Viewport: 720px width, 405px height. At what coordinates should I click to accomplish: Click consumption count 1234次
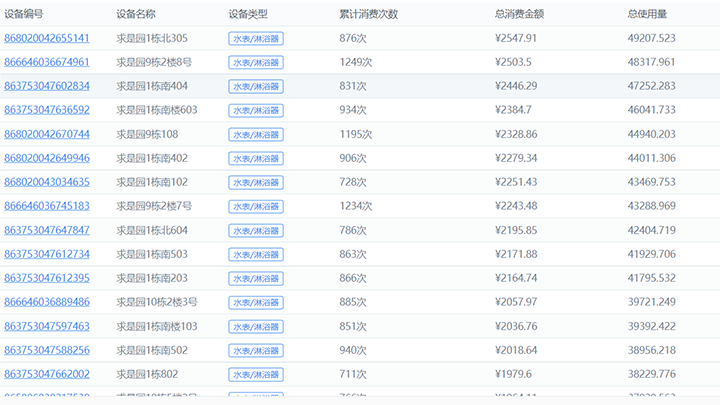click(x=356, y=206)
